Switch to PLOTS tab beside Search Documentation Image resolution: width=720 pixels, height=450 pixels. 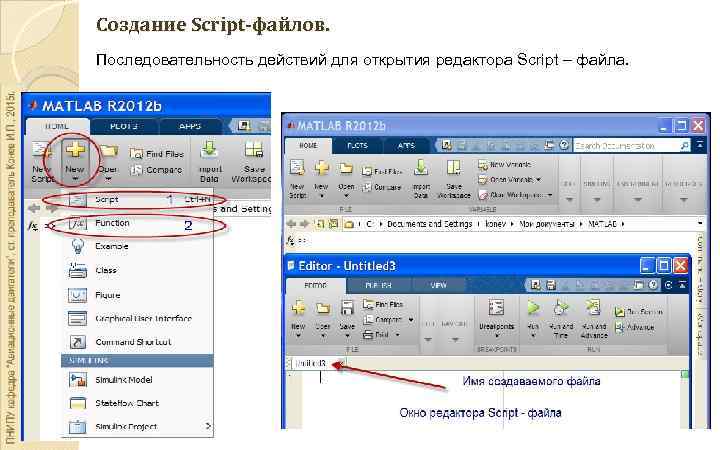point(357,145)
